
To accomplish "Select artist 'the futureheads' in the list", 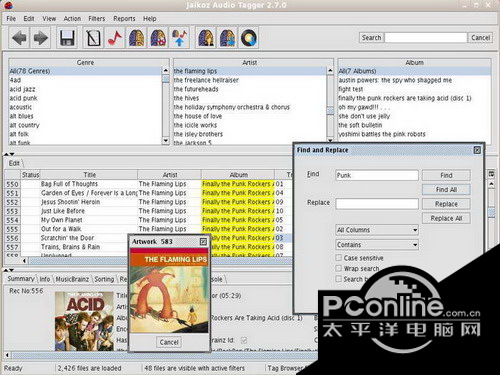I will pos(196,89).
